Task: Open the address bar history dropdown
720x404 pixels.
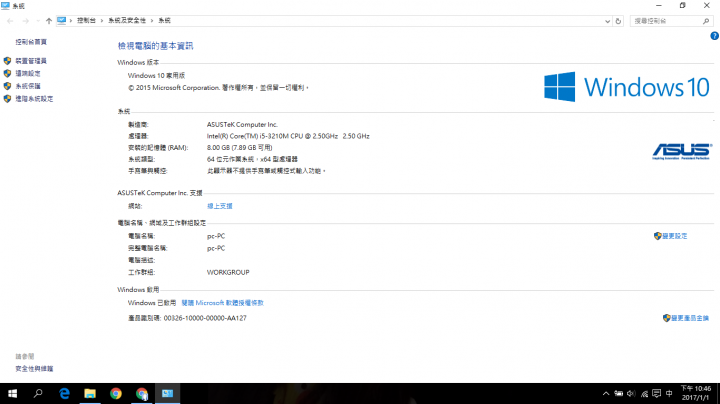Action: tap(607, 21)
